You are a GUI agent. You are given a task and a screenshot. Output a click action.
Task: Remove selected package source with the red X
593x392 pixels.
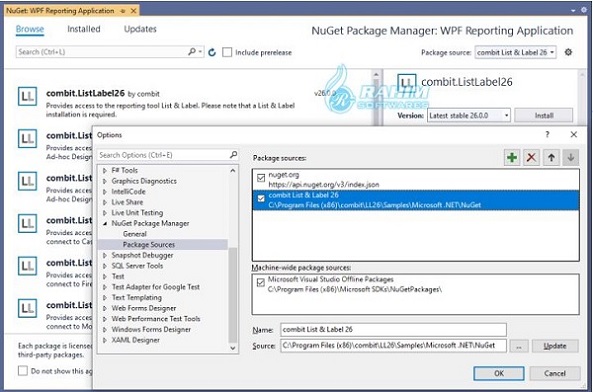pos(531,157)
